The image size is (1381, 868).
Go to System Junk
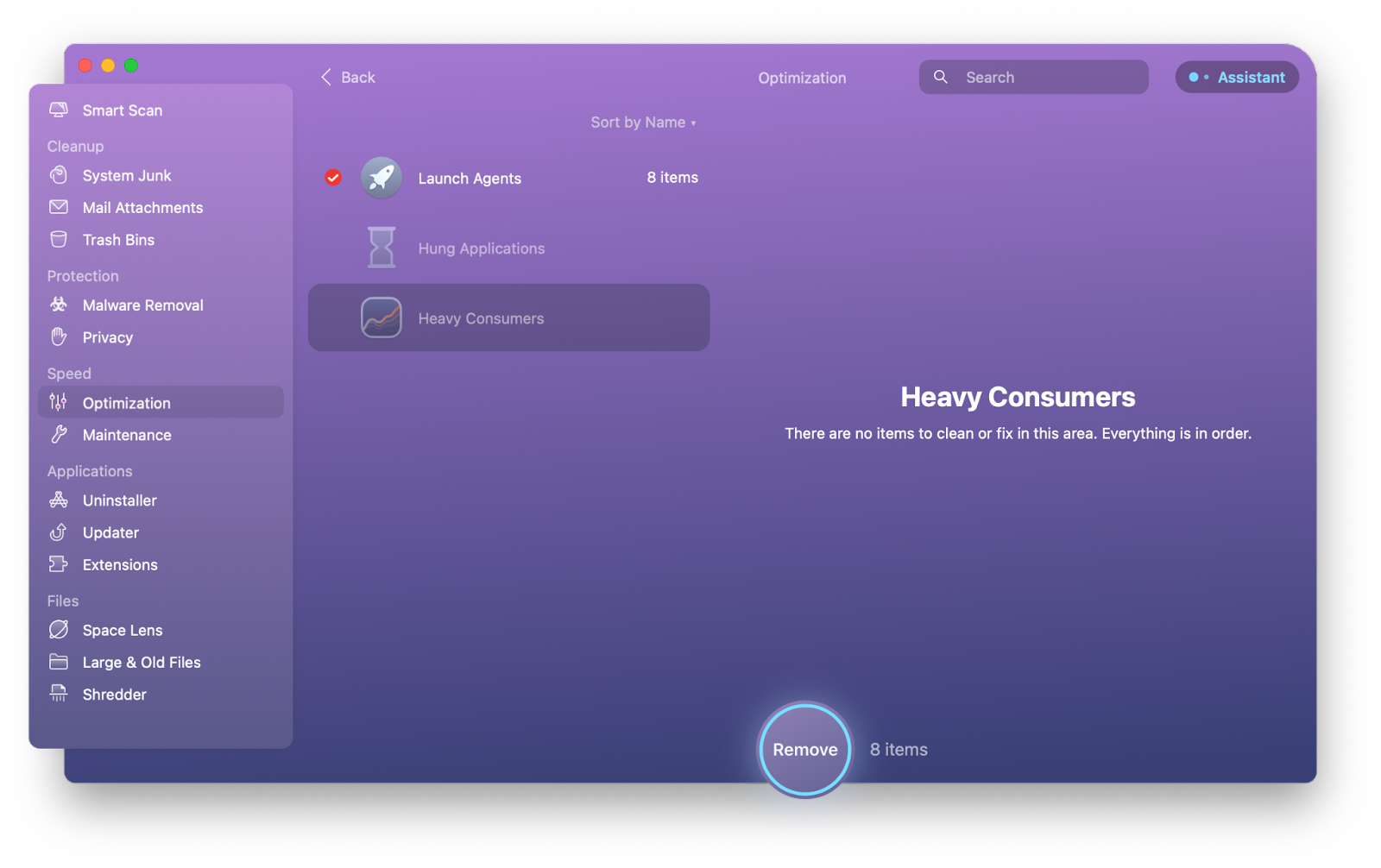point(161,175)
